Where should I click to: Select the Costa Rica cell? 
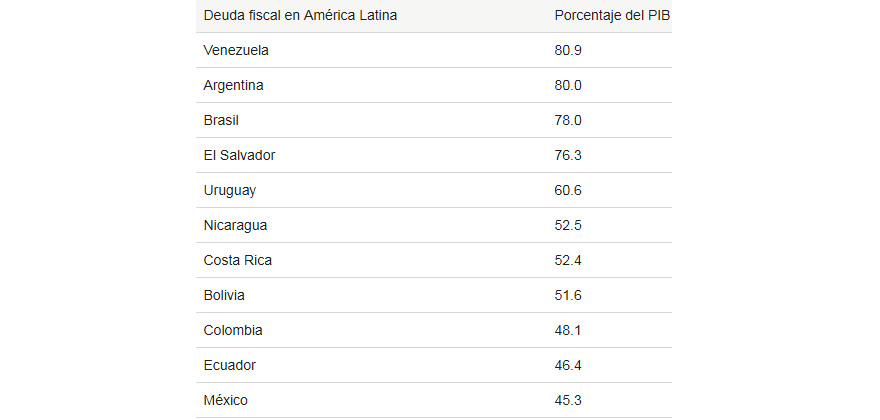click(x=237, y=260)
